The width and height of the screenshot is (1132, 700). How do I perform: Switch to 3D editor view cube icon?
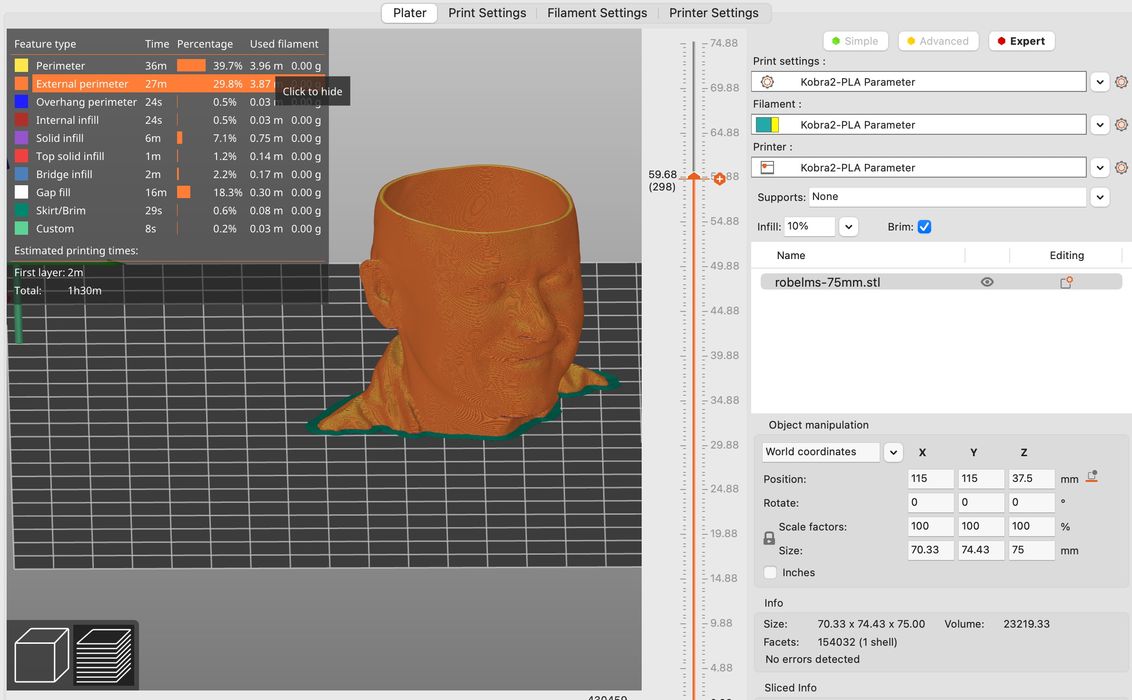pos(41,655)
